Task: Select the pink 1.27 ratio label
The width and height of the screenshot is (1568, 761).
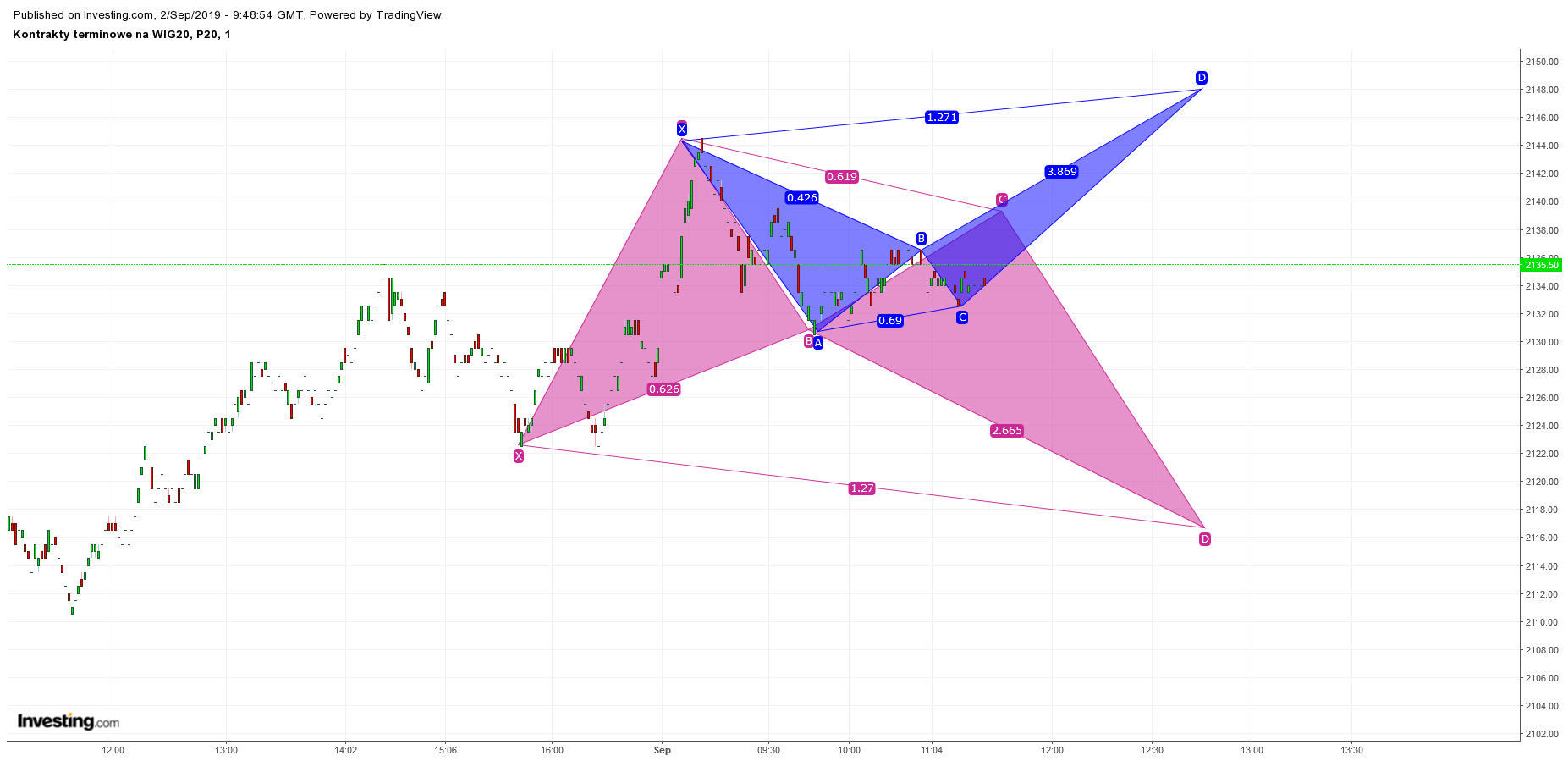Action: click(x=862, y=488)
